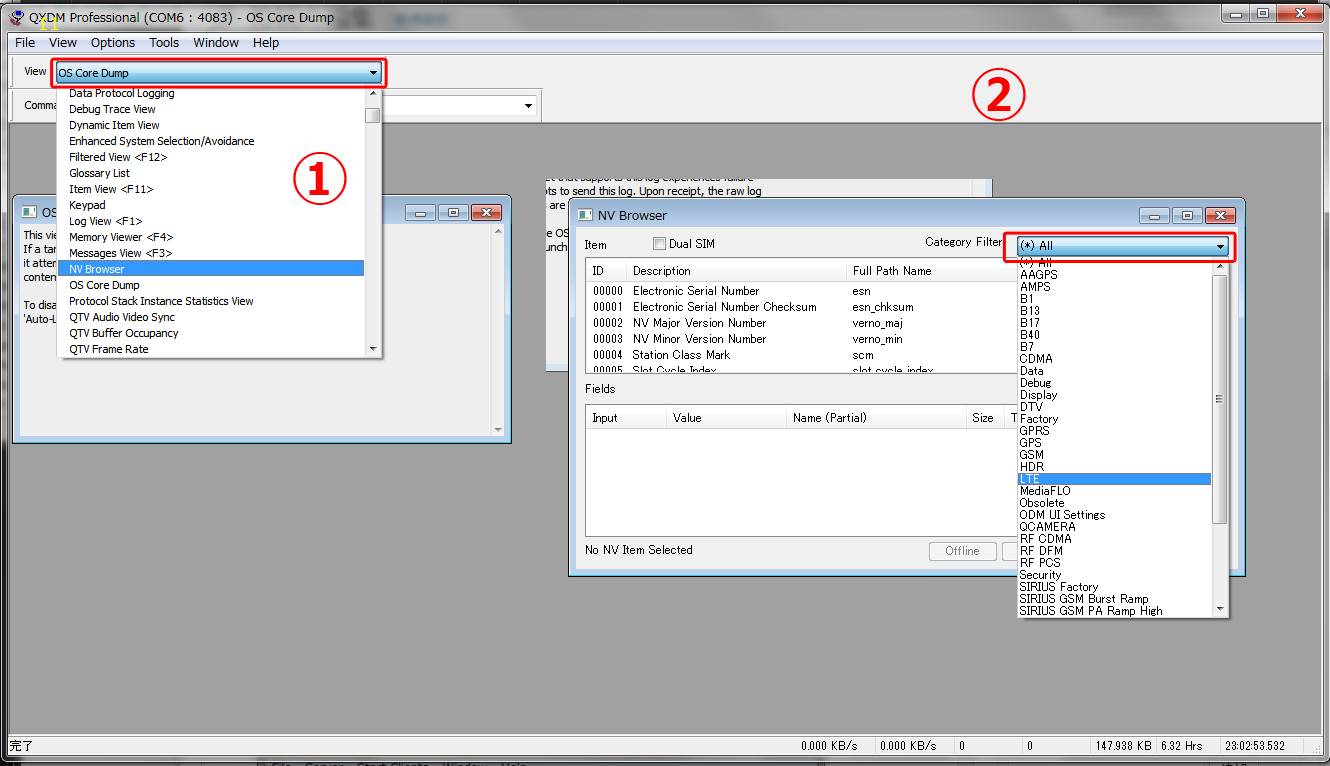Screen dimensions: 1330x766
Task: Select QTV Audio Video Sync entry
Action: (x=122, y=317)
